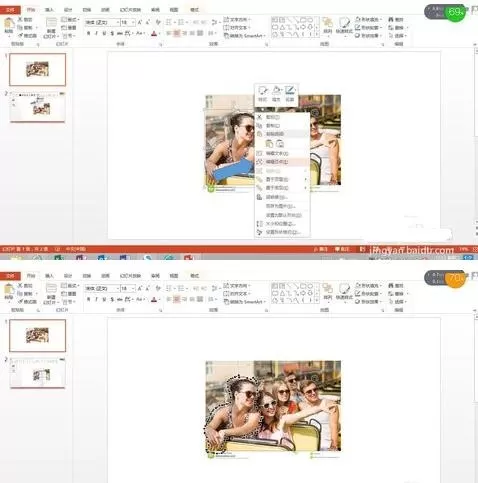Viewport: 478px width, 483px height.
Task: Open Quick Styles in upper window ribbon
Action: (344, 26)
